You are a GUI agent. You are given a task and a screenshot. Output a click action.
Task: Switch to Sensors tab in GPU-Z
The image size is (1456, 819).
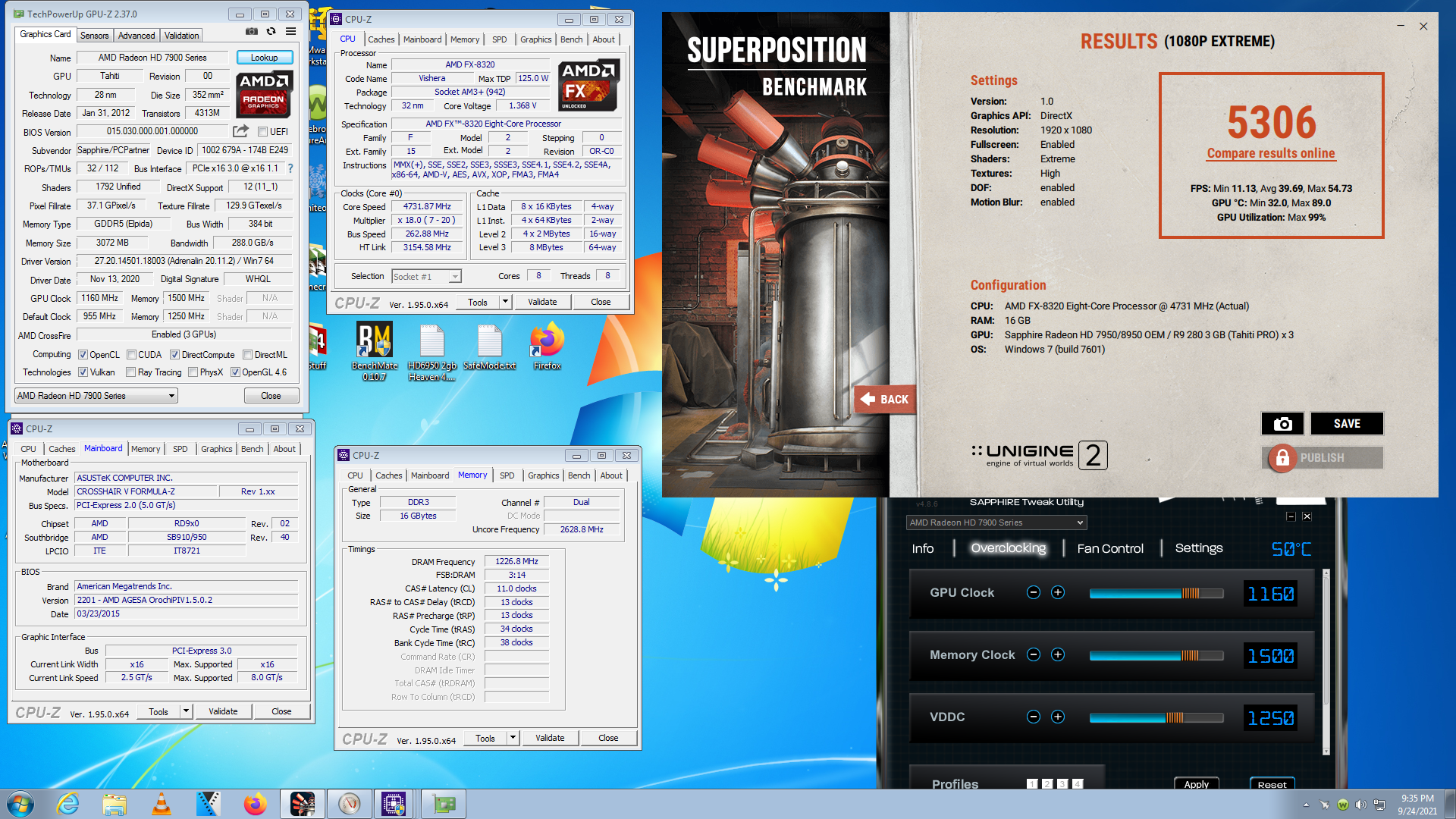click(95, 36)
